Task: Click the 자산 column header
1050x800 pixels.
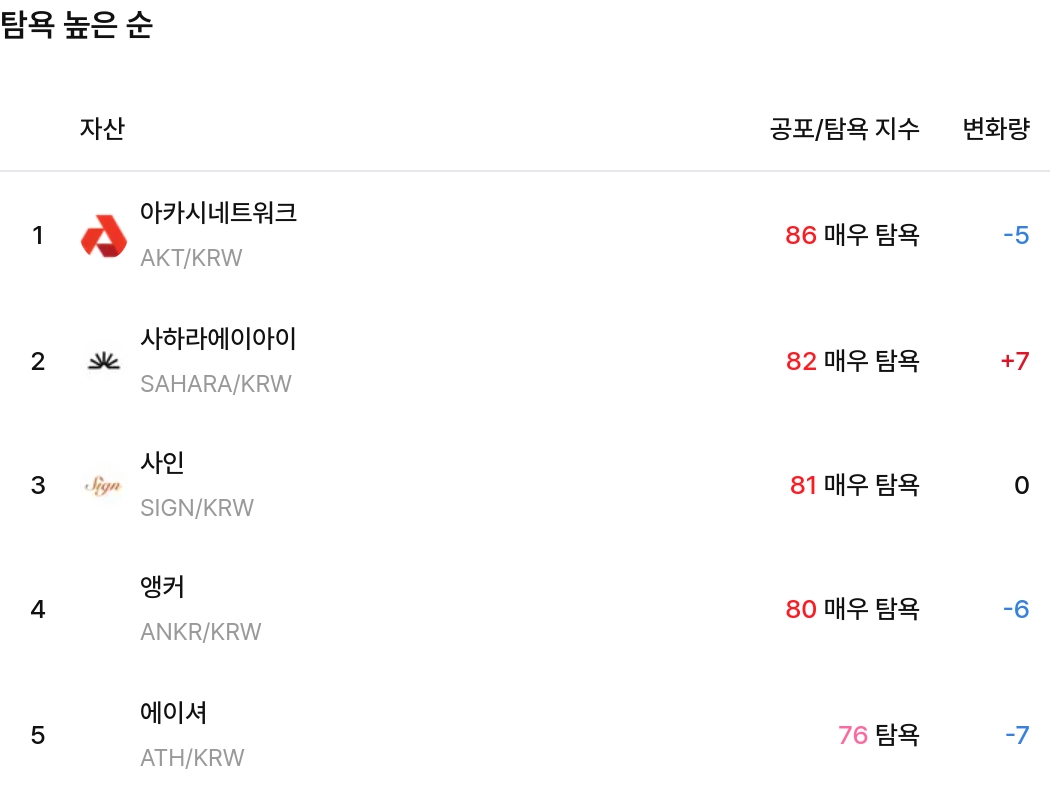Action: 102,128
